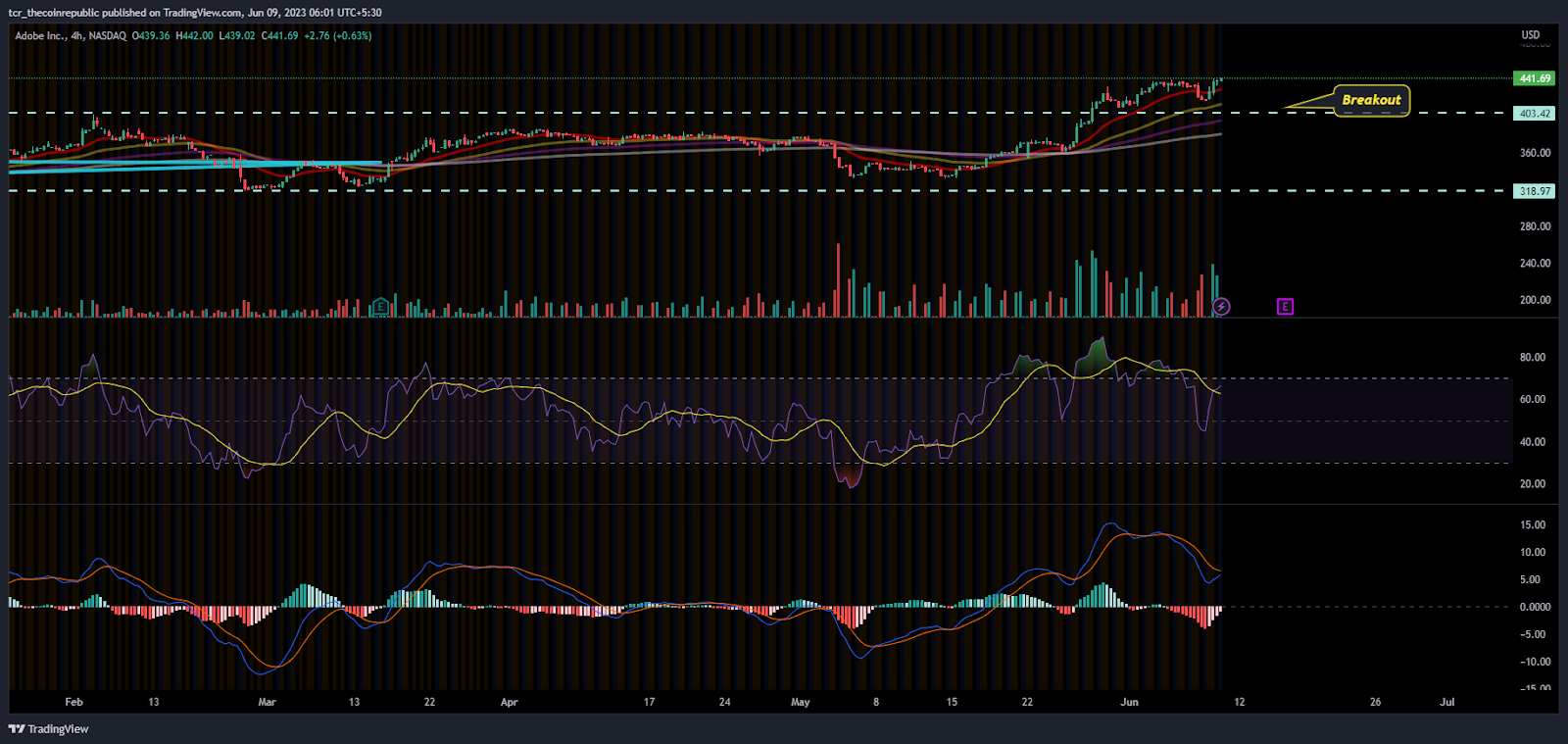Select Feb on the time axis
Image resolution: width=1568 pixels, height=744 pixels.
73,703
